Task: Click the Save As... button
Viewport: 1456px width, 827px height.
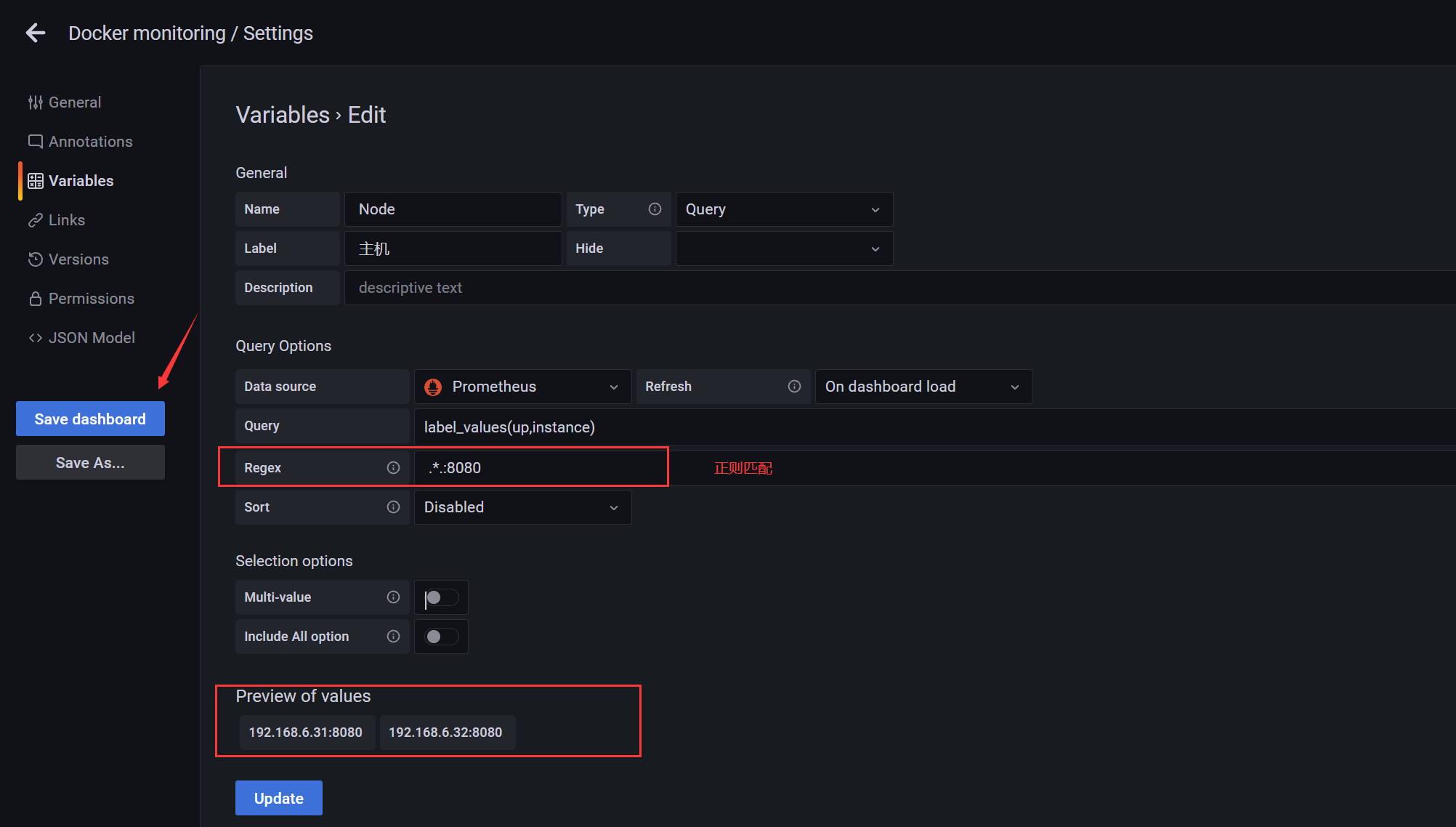Action: click(x=90, y=462)
